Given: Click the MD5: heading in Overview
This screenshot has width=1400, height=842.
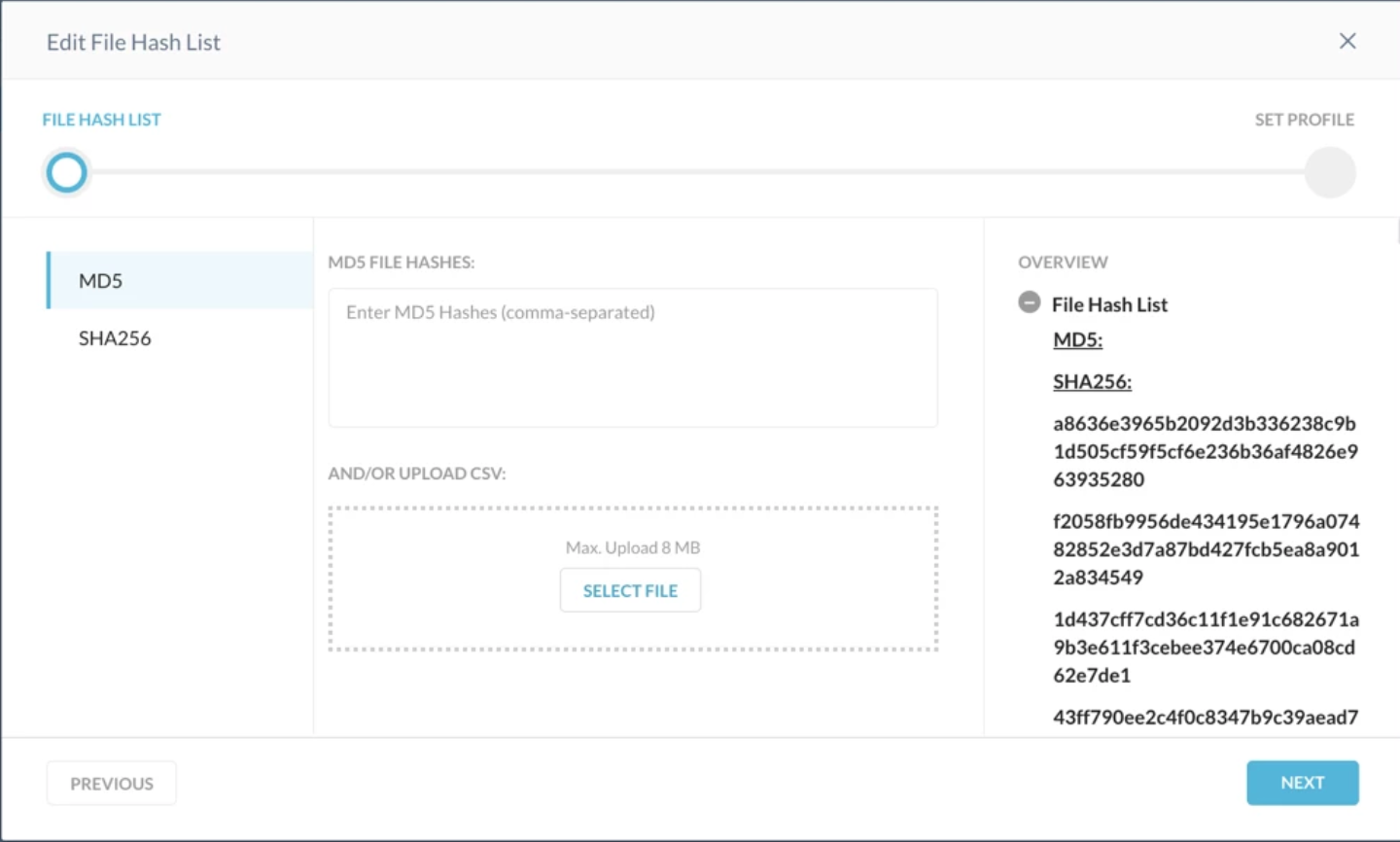Looking at the screenshot, I should click(1077, 339).
